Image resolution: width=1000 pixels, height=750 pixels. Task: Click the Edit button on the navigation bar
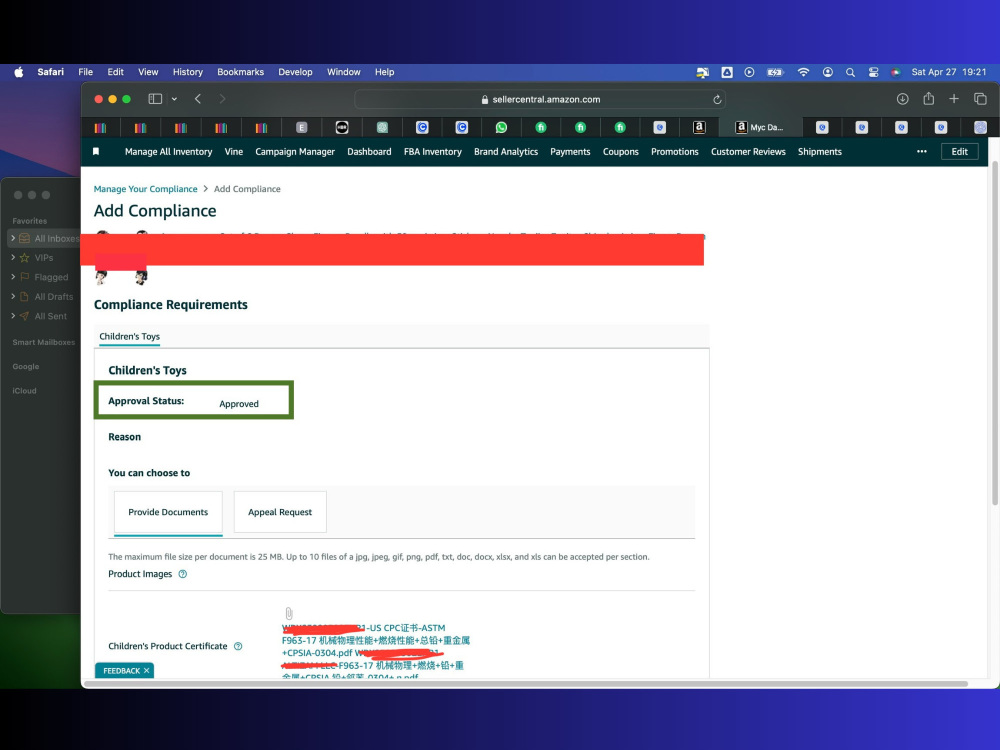click(959, 151)
